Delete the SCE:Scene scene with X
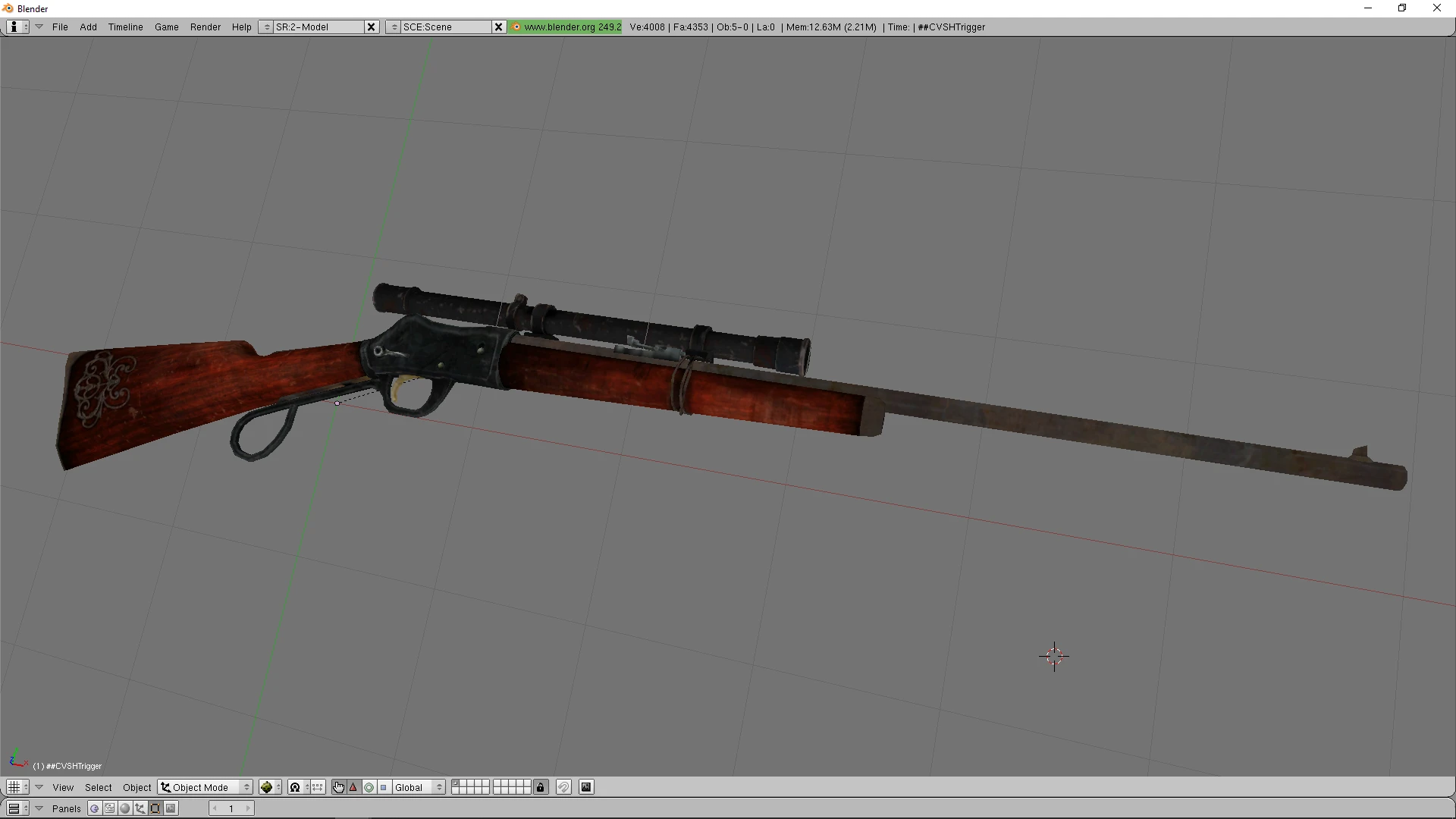Screen dimensions: 1456x819 tap(498, 27)
